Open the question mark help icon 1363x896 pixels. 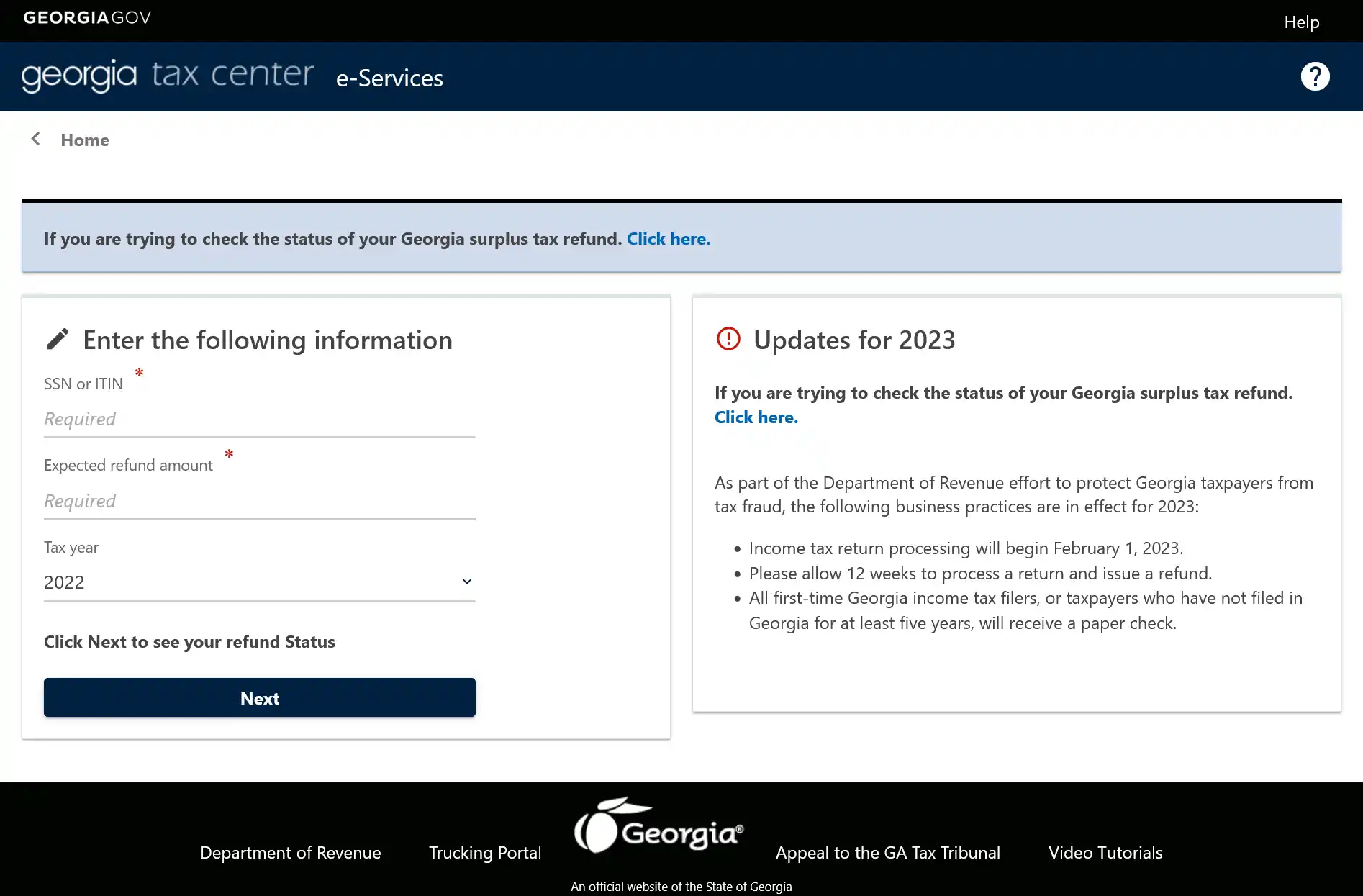pos(1315,76)
